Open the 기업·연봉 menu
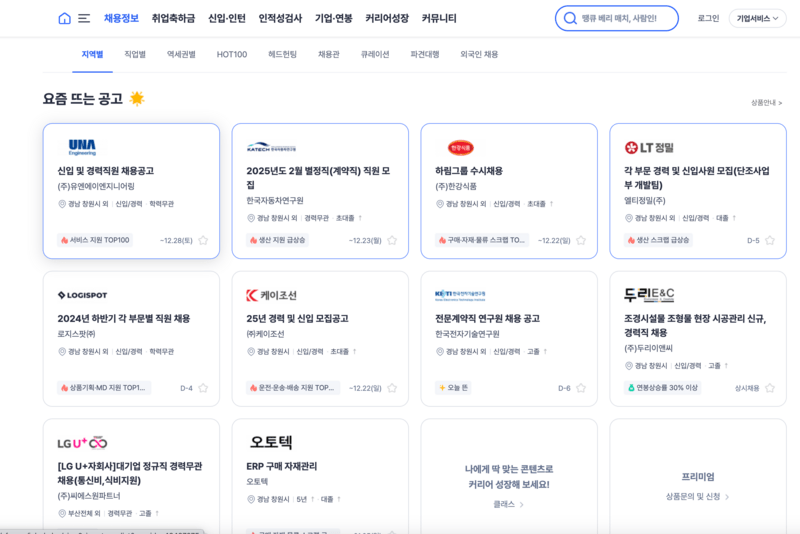This screenshot has height=534, width=800. (334, 18)
